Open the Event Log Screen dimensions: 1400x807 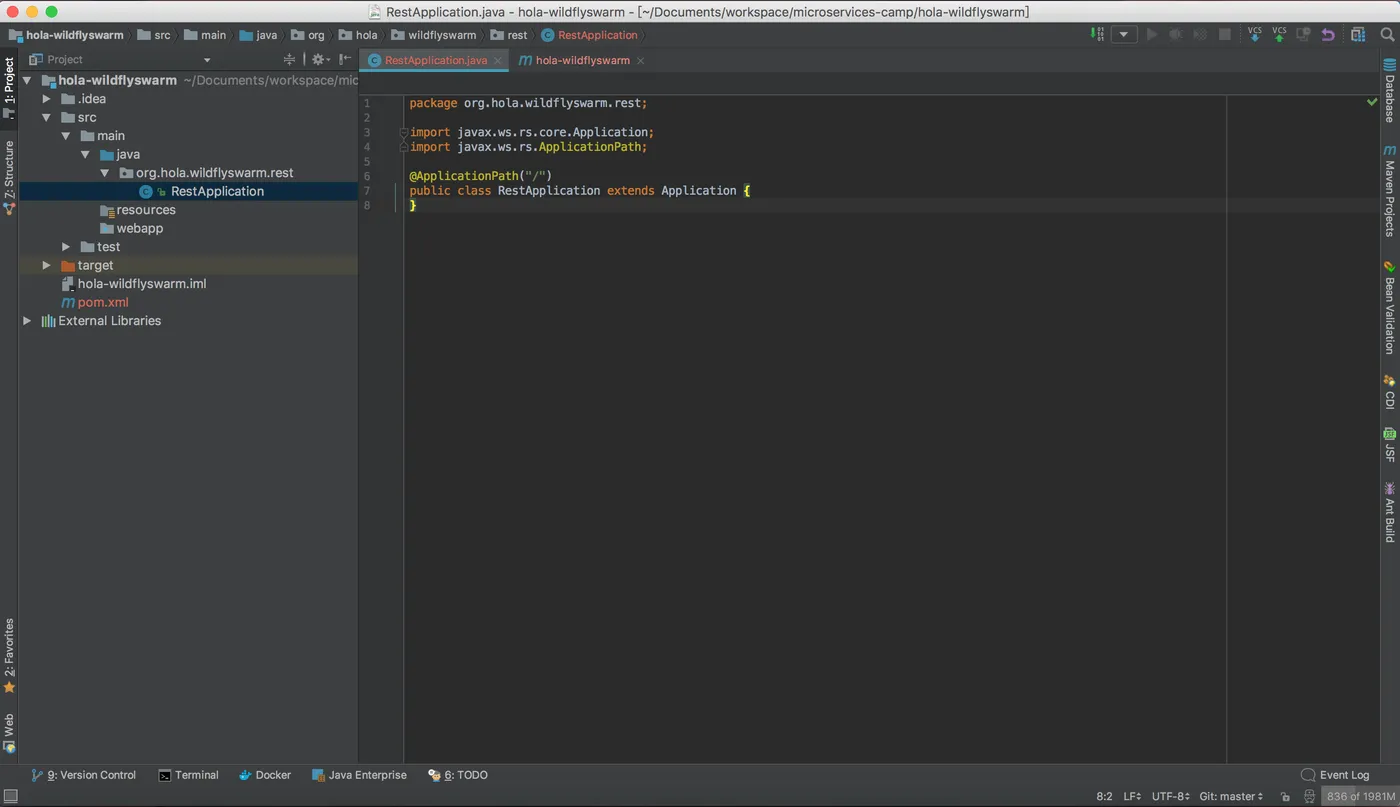click(x=1335, y=775)
